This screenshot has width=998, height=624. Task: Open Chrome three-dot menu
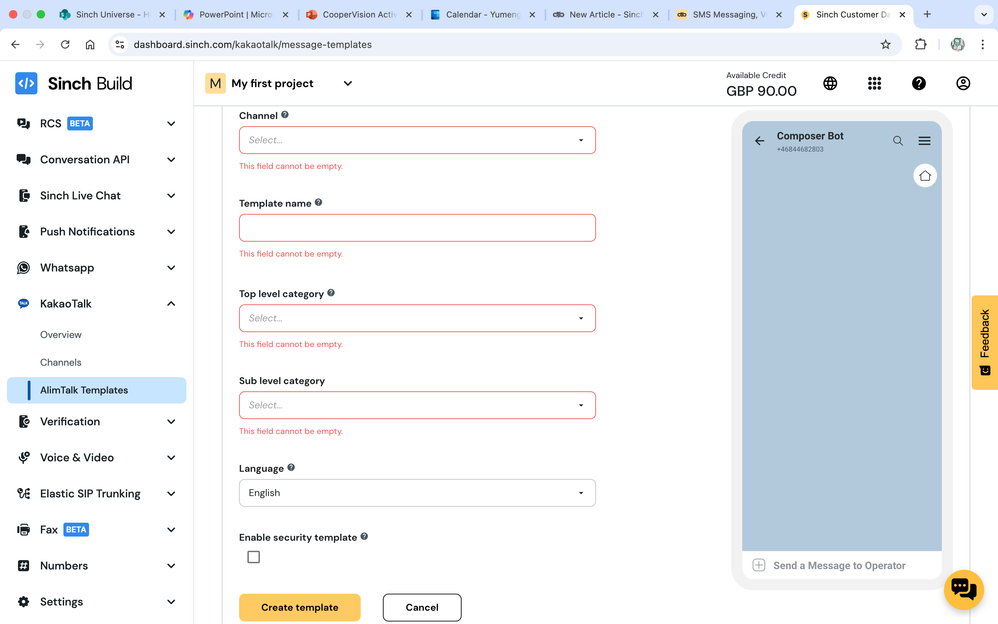tap(983, 45)
